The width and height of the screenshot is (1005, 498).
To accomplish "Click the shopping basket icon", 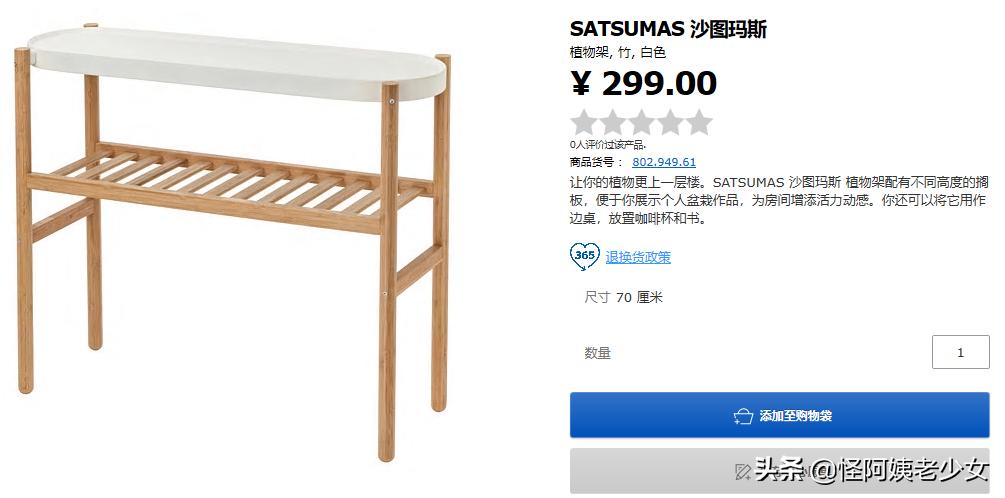I will click(743, 416).
